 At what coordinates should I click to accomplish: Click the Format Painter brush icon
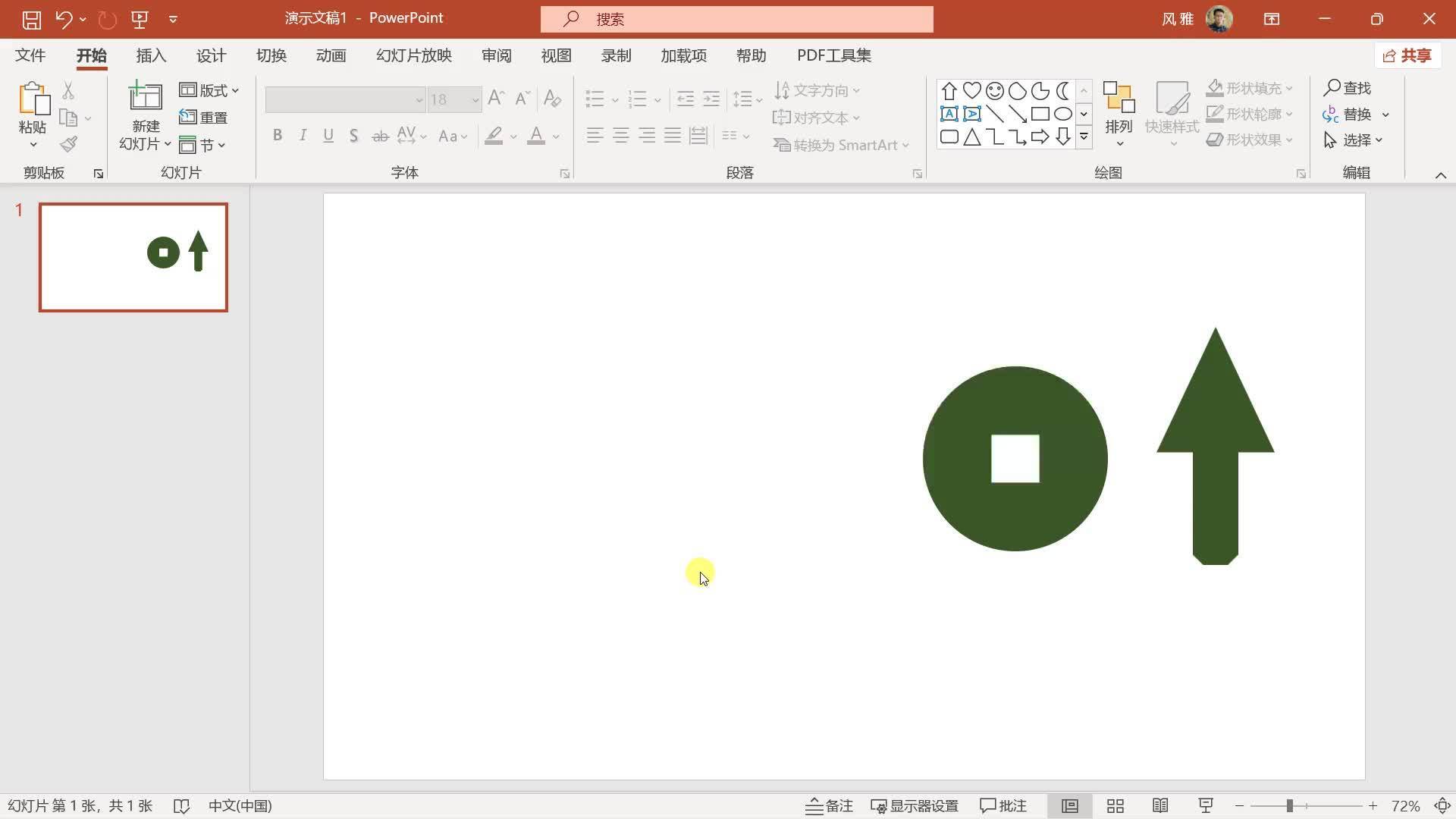coord(69,143)
